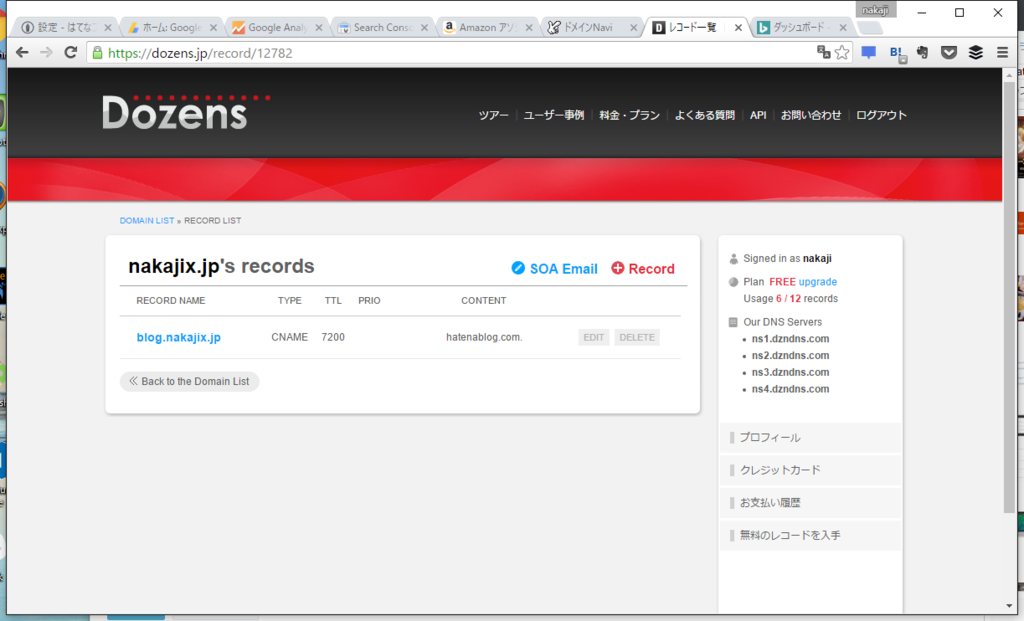This screenshot has height=621, width=1024.
Task: Open the お問い合わせ page
Action: coord(811,115)
